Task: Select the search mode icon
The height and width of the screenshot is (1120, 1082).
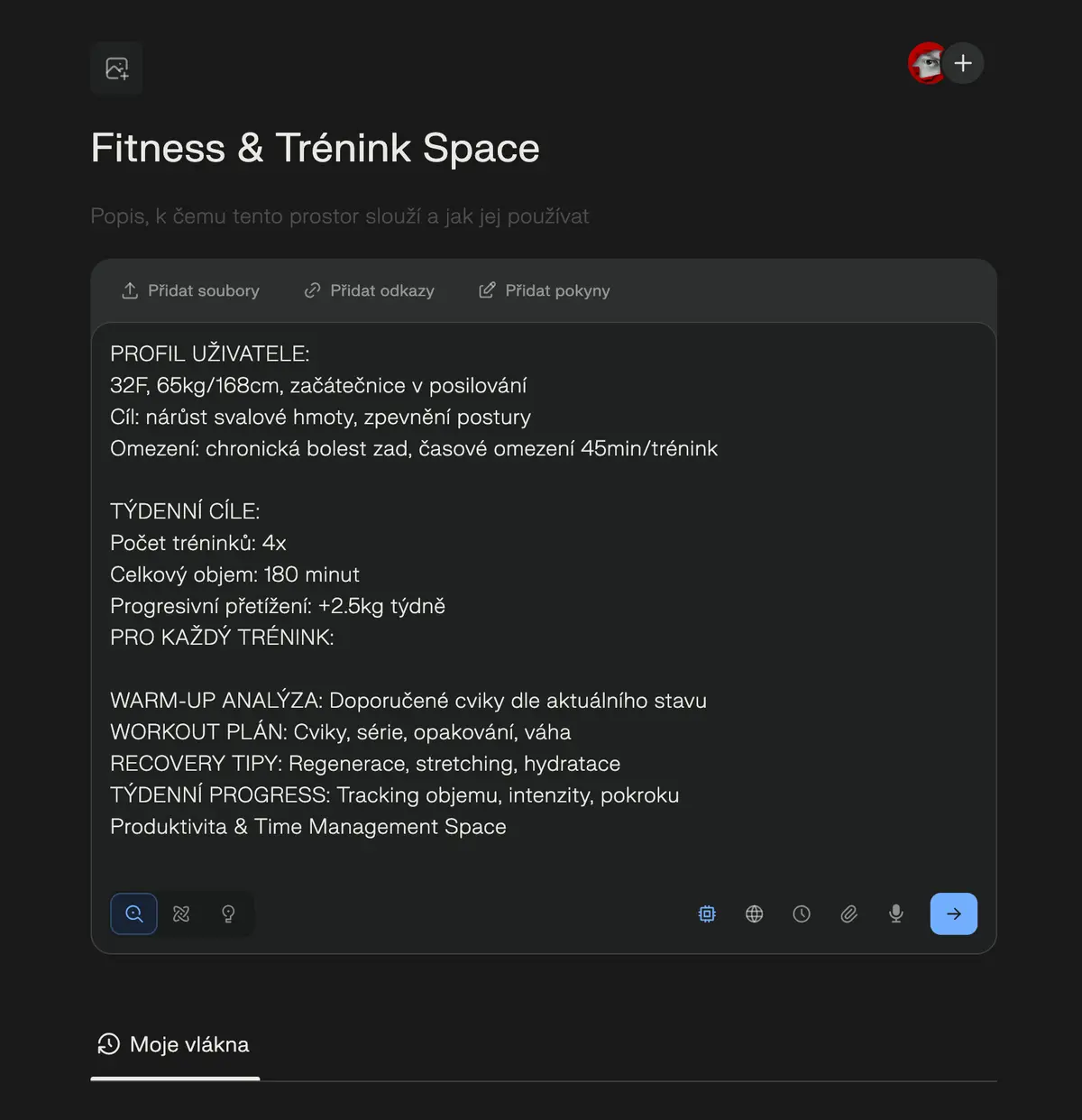Action: [x=134, y=913]
